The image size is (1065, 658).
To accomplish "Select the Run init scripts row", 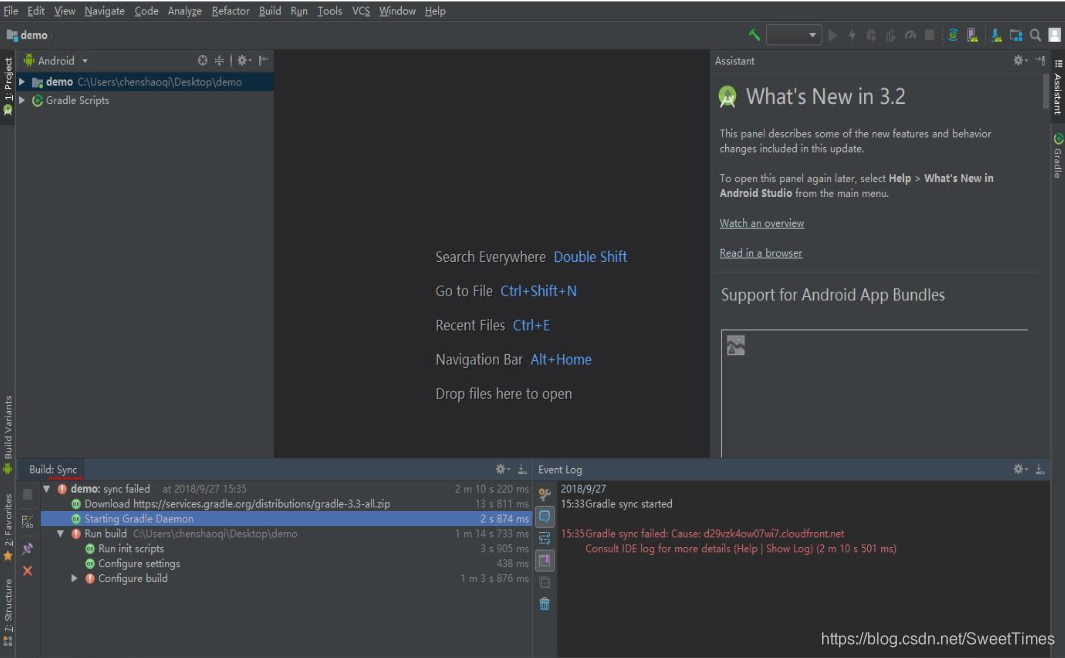I will click(286, 549).
